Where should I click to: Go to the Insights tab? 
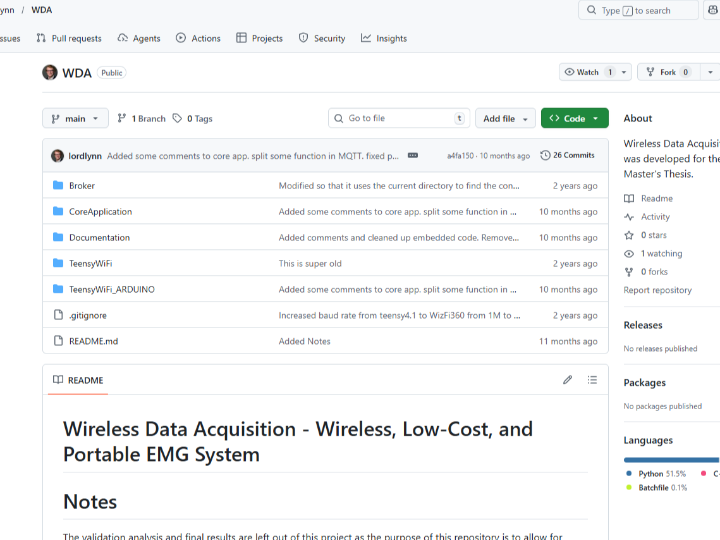tap(384, 38)
